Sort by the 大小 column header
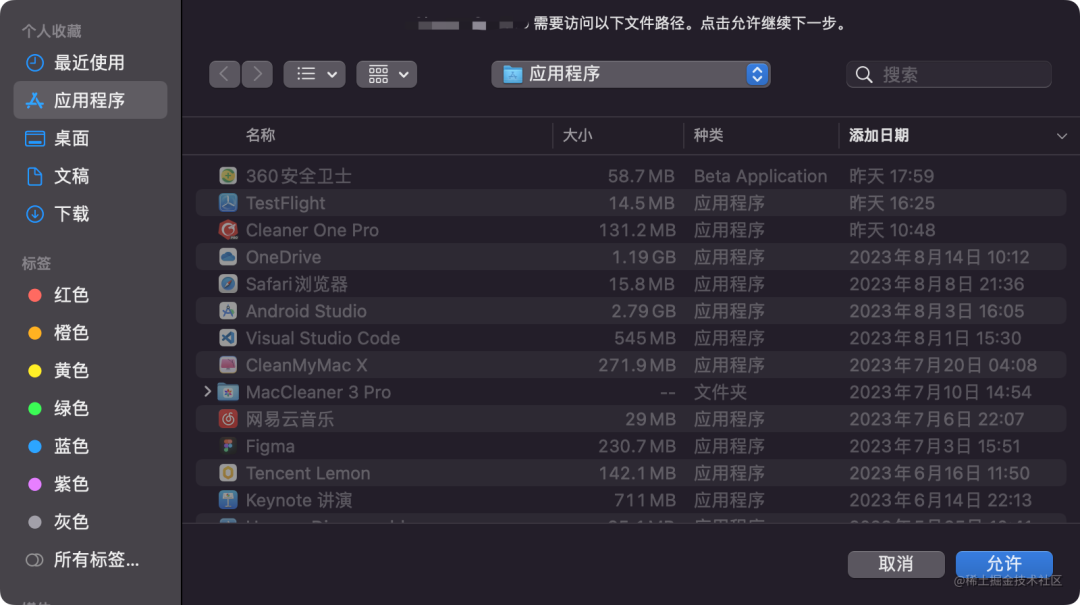Screen dimensions: 1080x605 tap(577, 135)
